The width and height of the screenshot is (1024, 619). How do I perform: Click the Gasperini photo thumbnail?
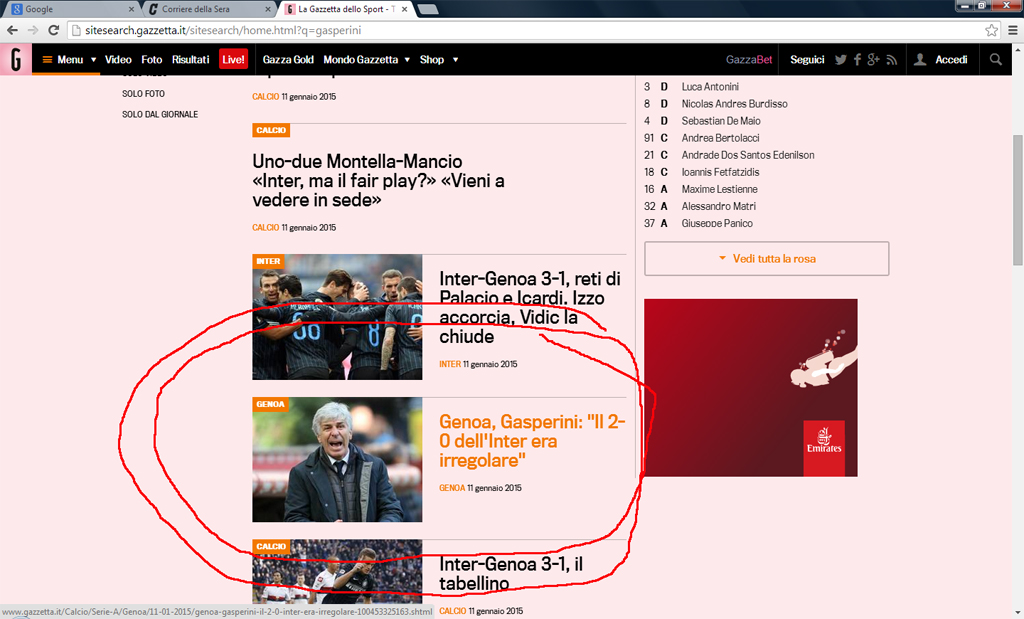pyautogui.click(x=337, y=460)
